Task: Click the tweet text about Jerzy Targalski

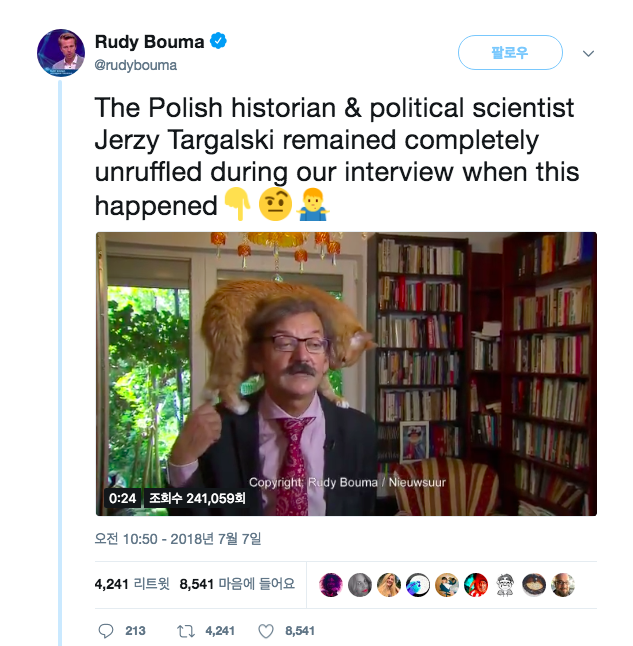Action: 336,156
